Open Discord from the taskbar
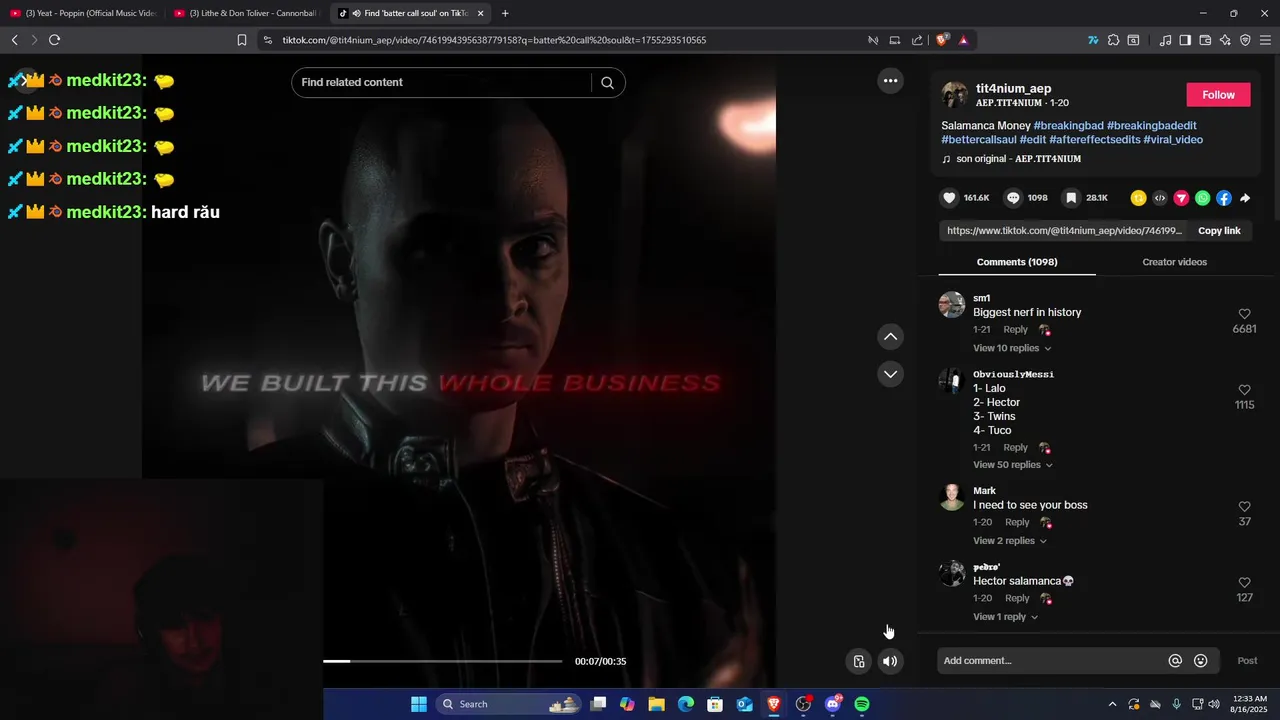1280x720 pixels. coord(833,704)
